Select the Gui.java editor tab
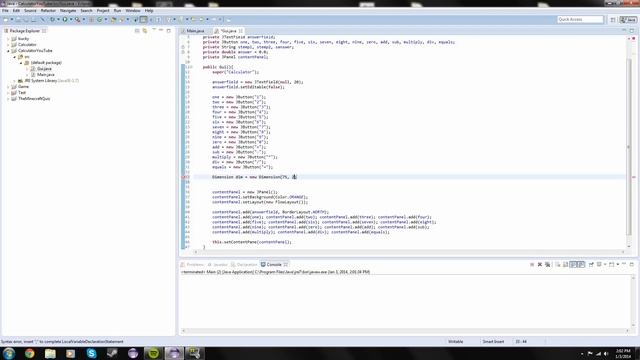This screenshot has width=640, height=360. (229, 31)
